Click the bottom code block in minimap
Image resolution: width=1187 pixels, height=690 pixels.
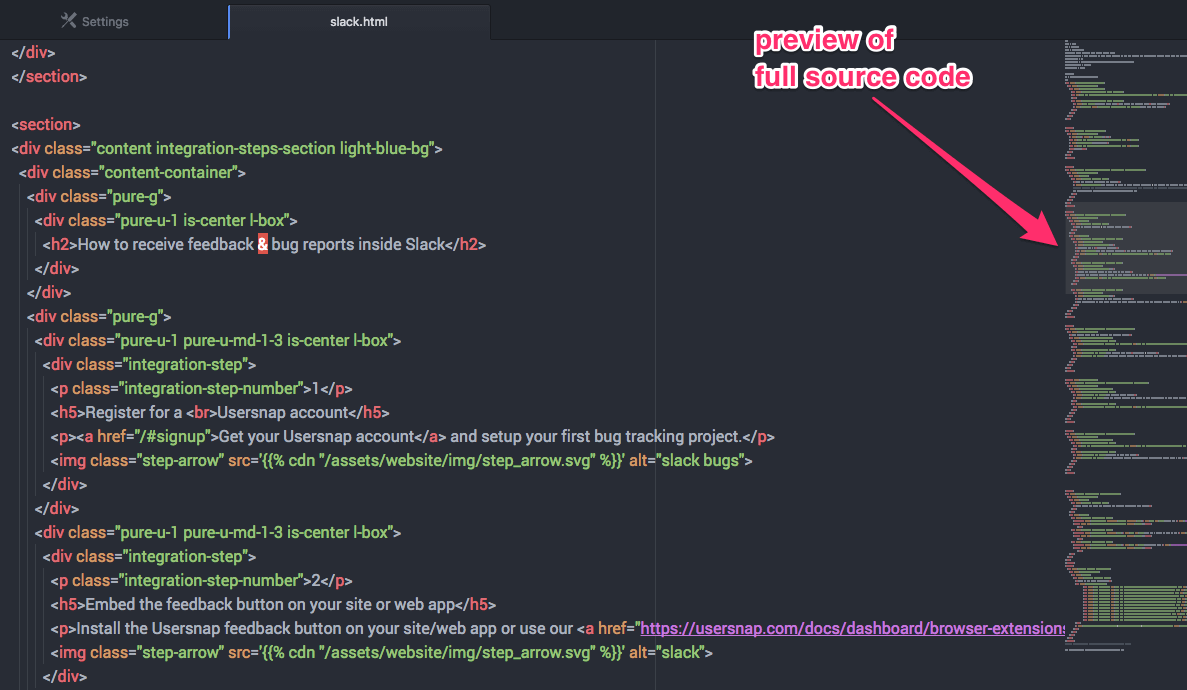click(1134, 605)
